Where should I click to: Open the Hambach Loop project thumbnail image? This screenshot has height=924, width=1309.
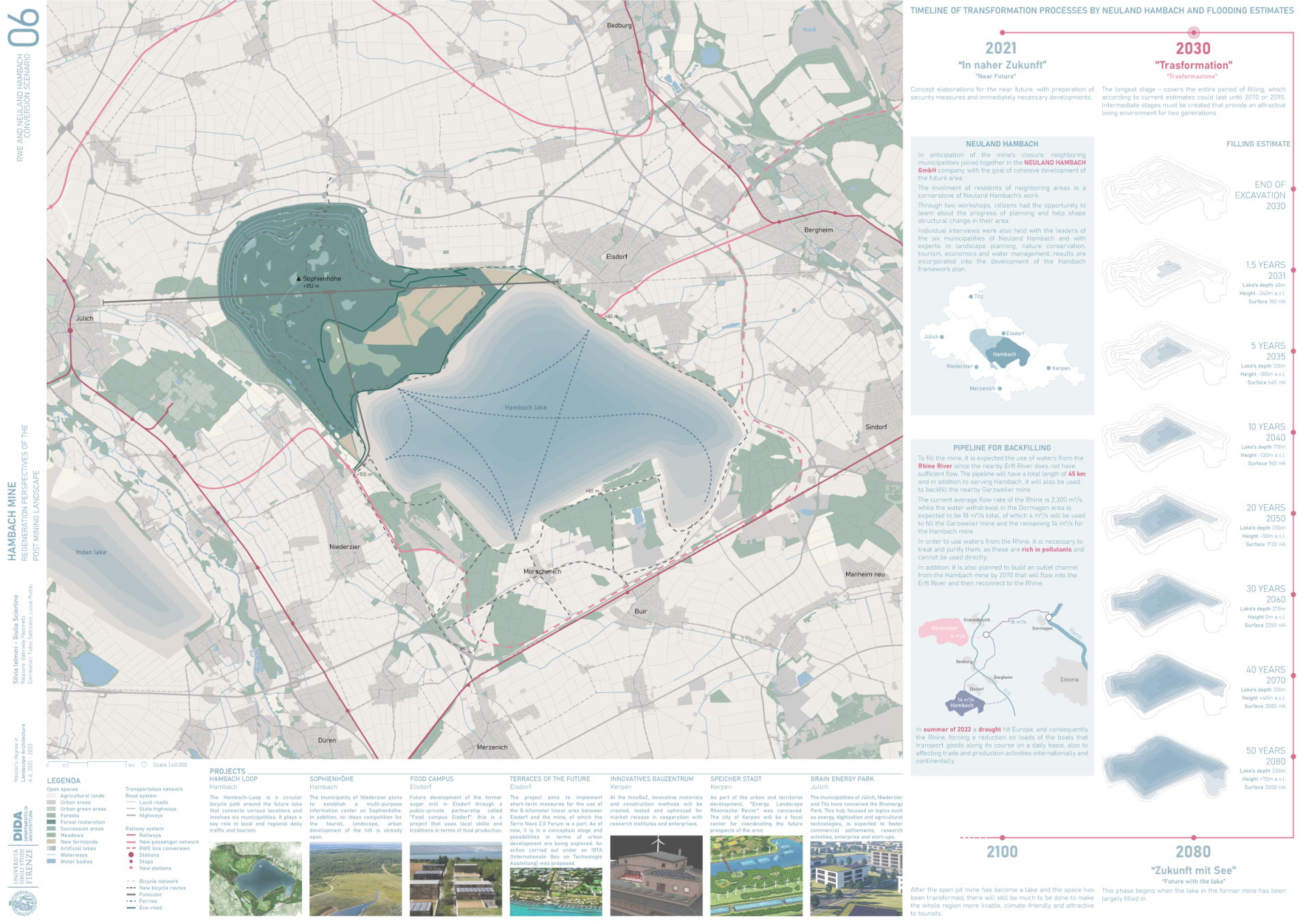[255, 878]
